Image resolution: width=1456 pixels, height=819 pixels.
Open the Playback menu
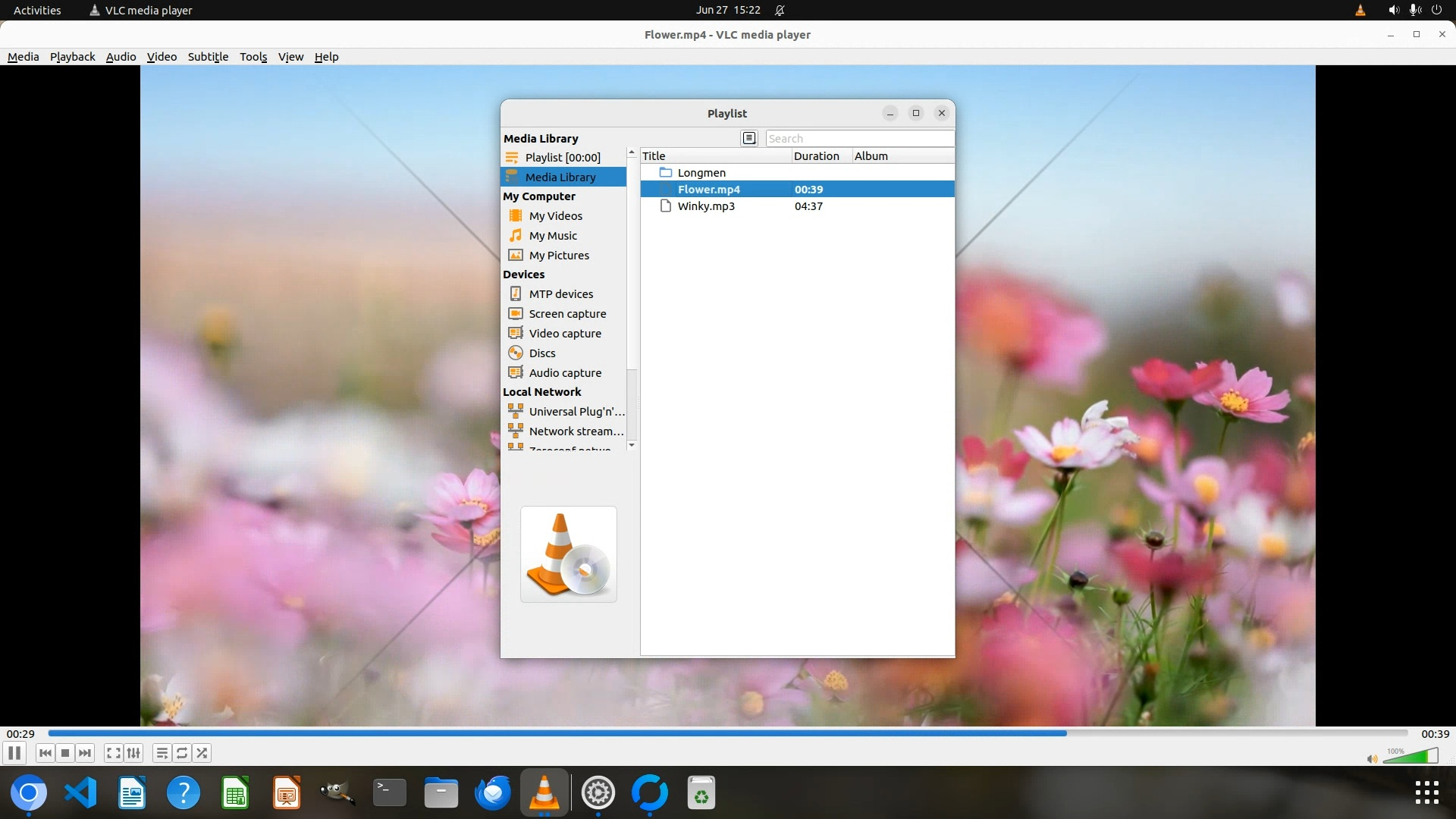tap(72, 57)
